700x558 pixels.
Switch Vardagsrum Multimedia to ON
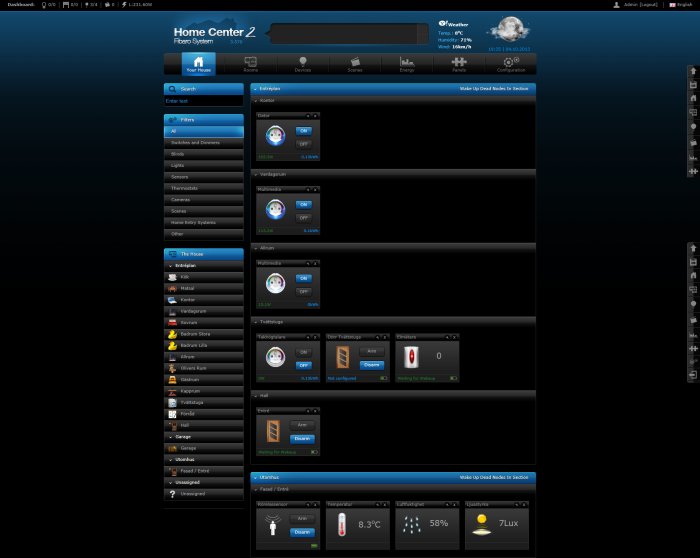(x=304, y=204)
